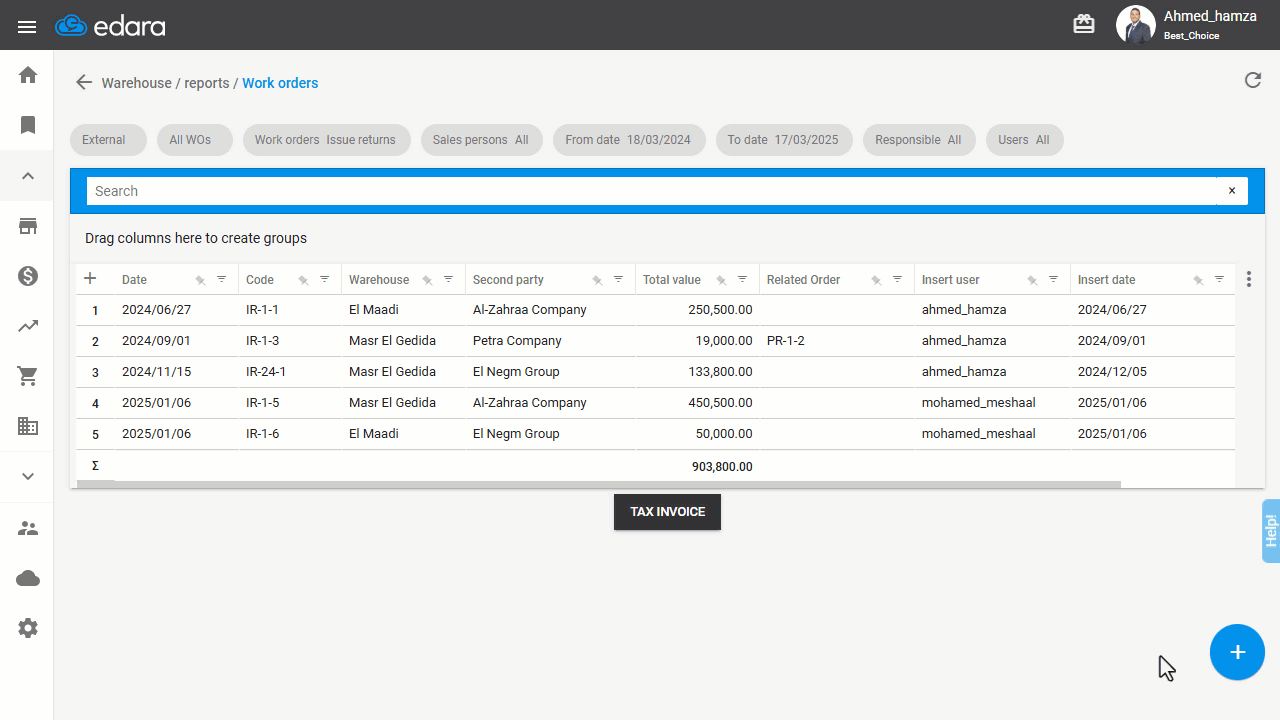Open the To date filter chip
This screenshot has height=720, width=1280.
(784, 140)
